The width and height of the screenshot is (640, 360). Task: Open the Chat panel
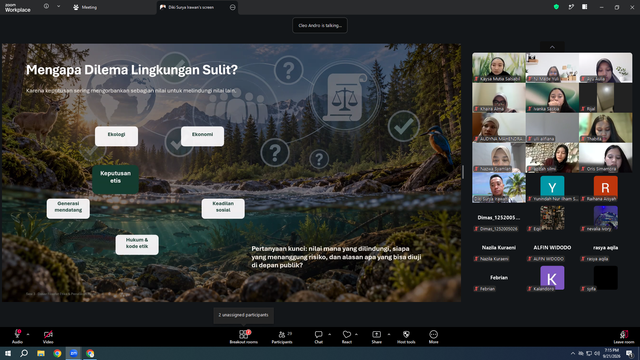pyautogui.click(x=318, y=337)
